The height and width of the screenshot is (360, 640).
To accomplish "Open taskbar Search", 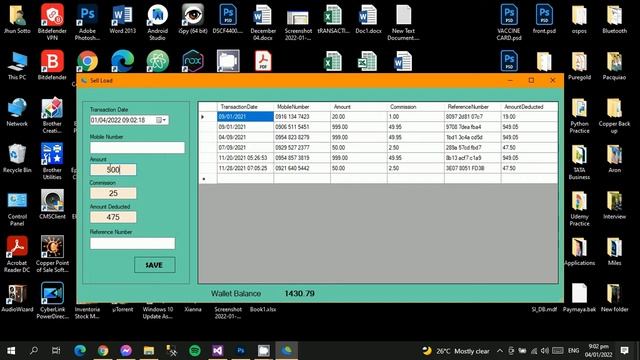I will pyautogui.click(x=34, y=350).
